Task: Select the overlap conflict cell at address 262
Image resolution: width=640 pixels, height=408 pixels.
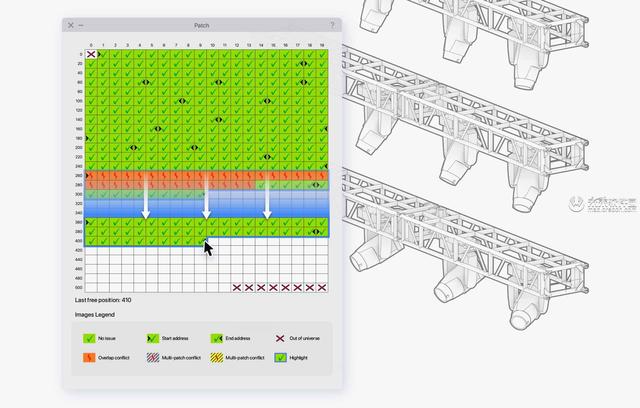Action: 116,176
